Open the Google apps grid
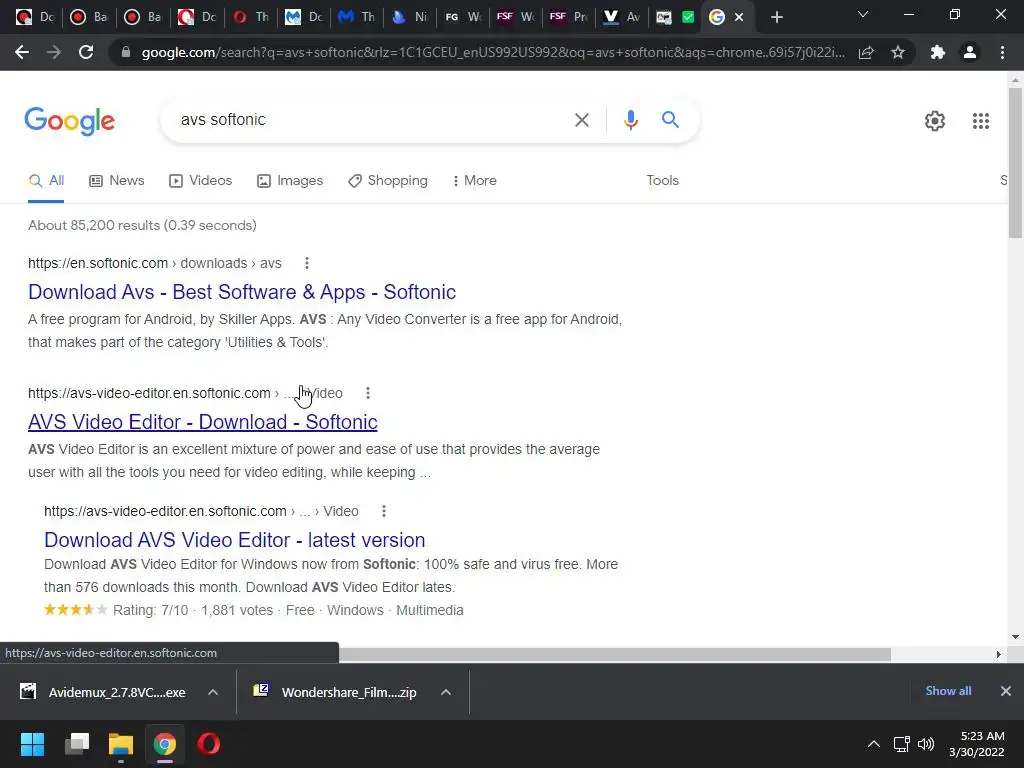This screenshot has height=768, width=1024. coord(980,121)
